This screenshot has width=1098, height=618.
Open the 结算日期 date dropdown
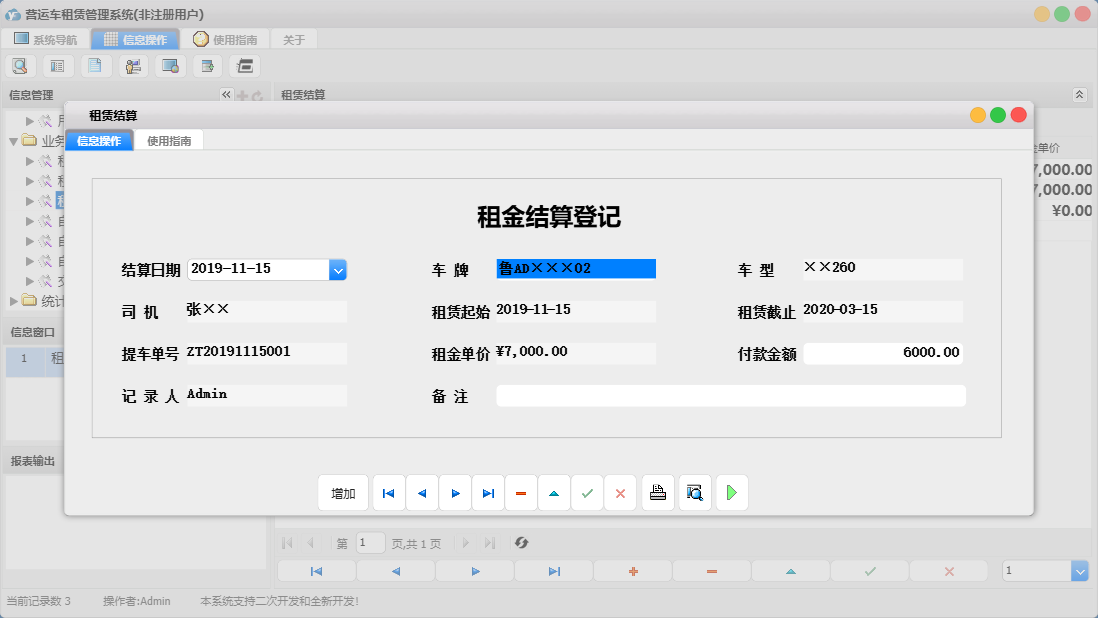click(337, 269)
